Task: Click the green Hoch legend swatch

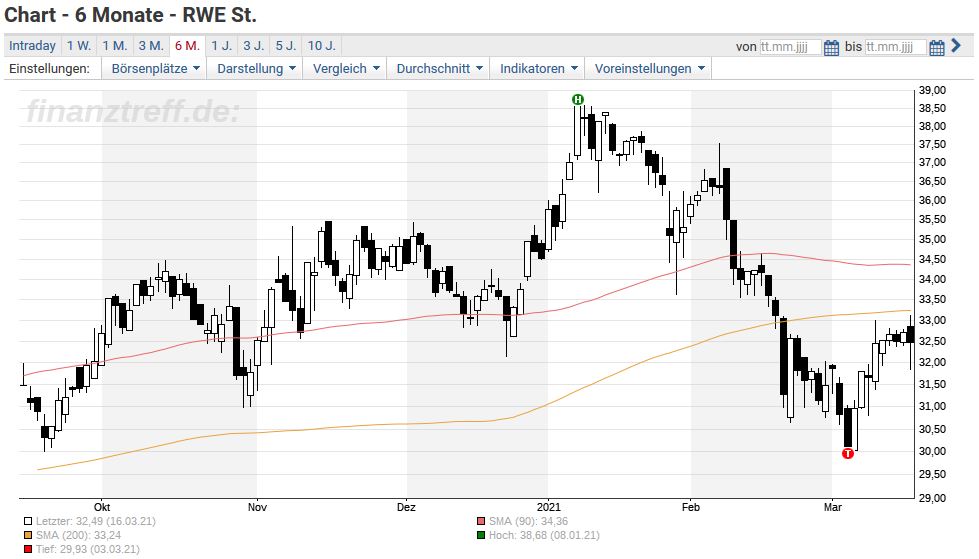Action: tap(480, 535)
